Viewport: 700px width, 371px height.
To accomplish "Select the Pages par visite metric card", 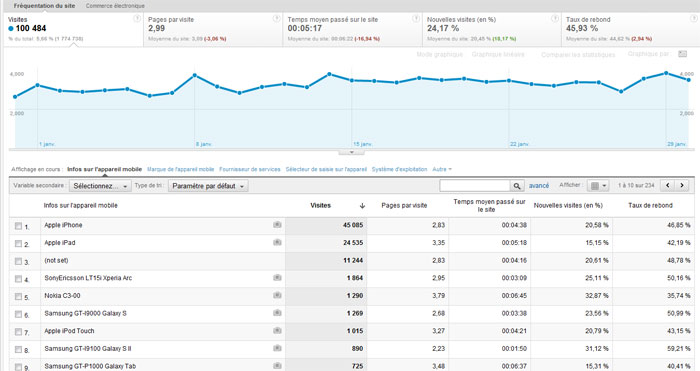I will [213, 29].
